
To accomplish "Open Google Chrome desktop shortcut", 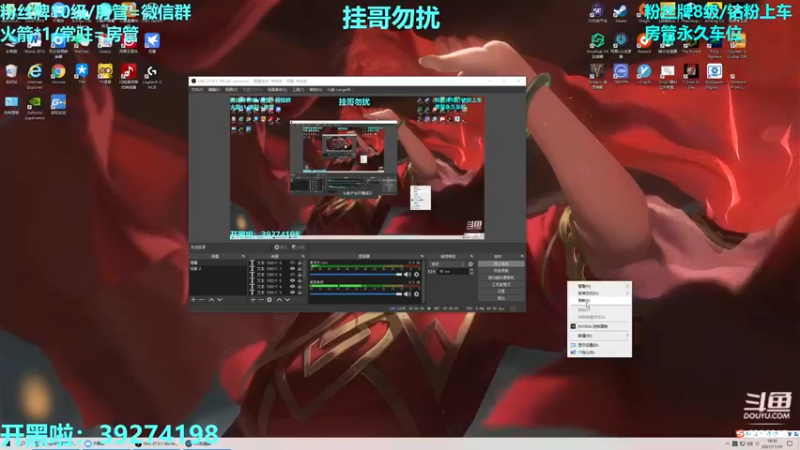I will pyautogui.click(x=58, y=74).
